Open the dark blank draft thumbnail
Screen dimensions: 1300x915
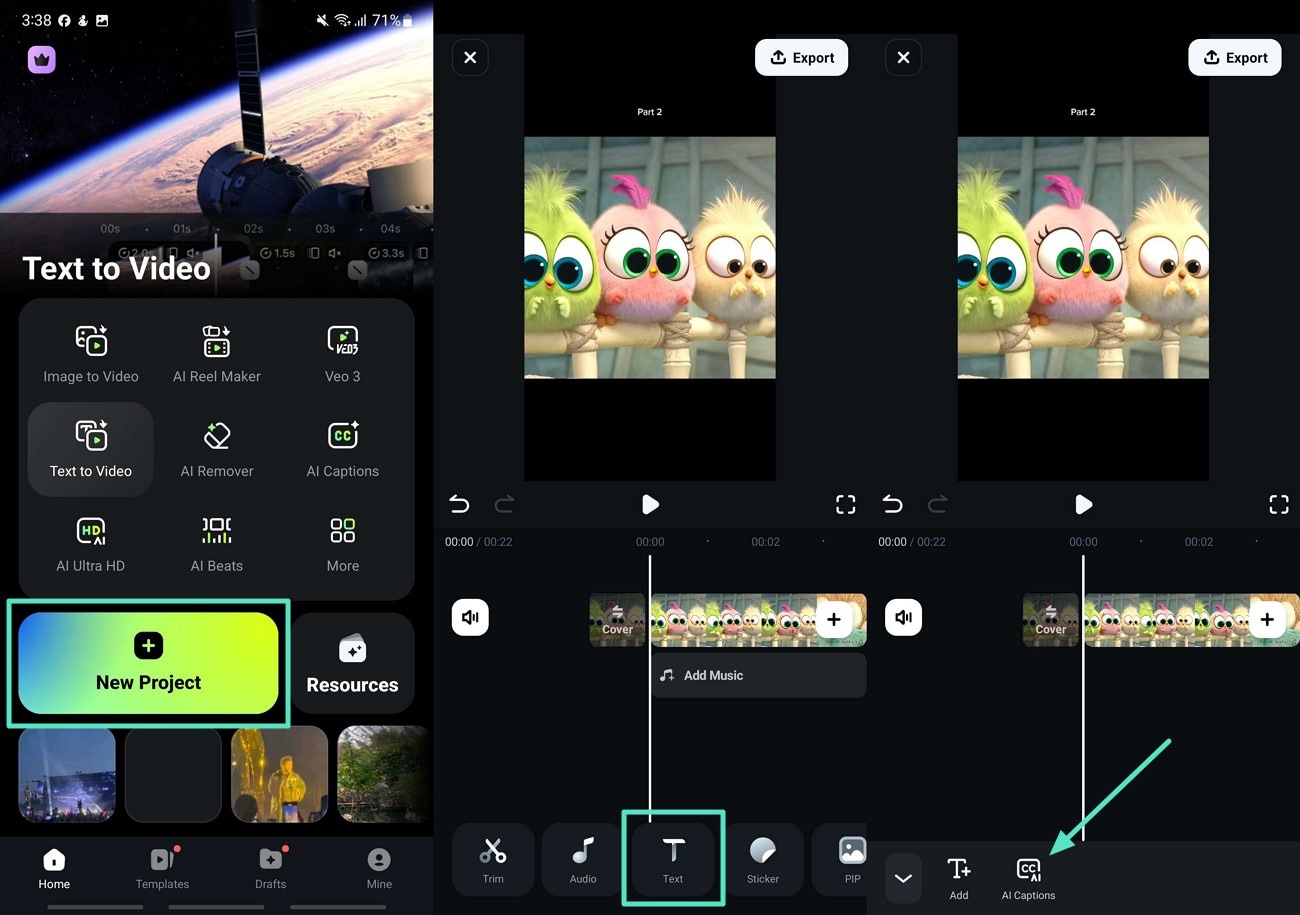[x=173, y=775]
